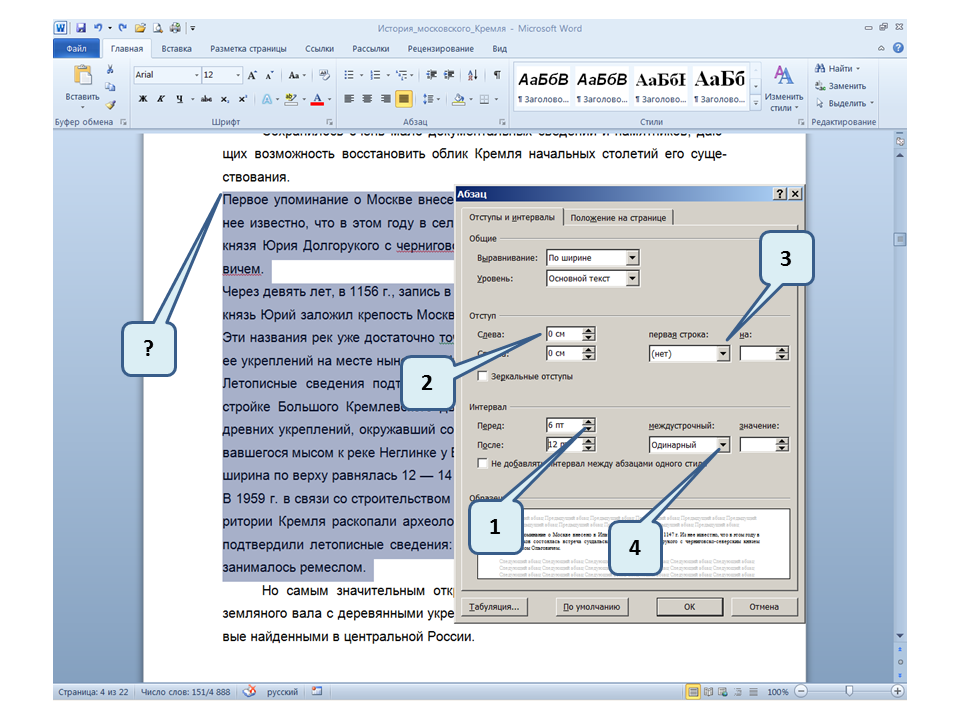Open the bulleted list tool
This screenshot has height=720, width=960.
click(x=349, y=75)
